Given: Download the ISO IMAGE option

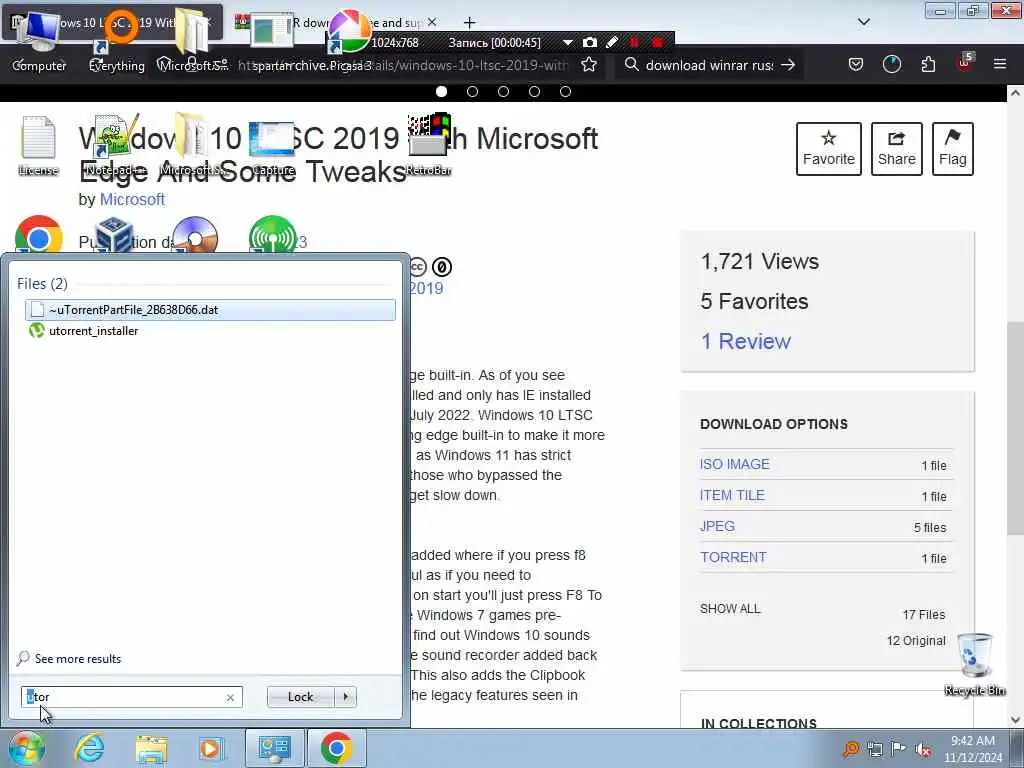Looking at the screenshot, I should click(735, 464).
